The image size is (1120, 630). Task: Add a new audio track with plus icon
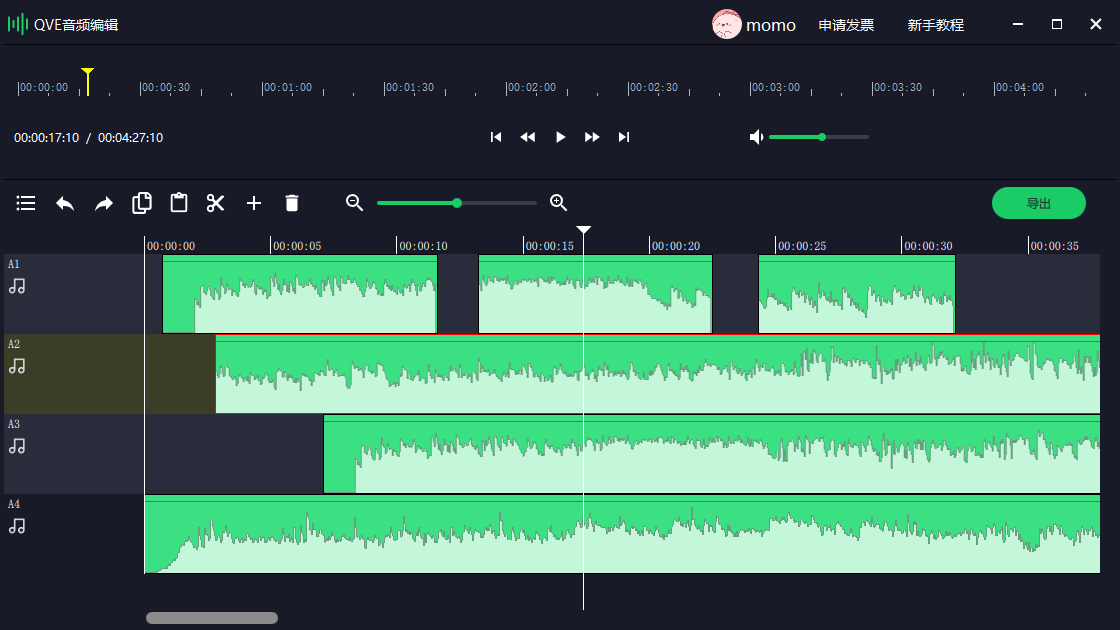pos(254,203)
